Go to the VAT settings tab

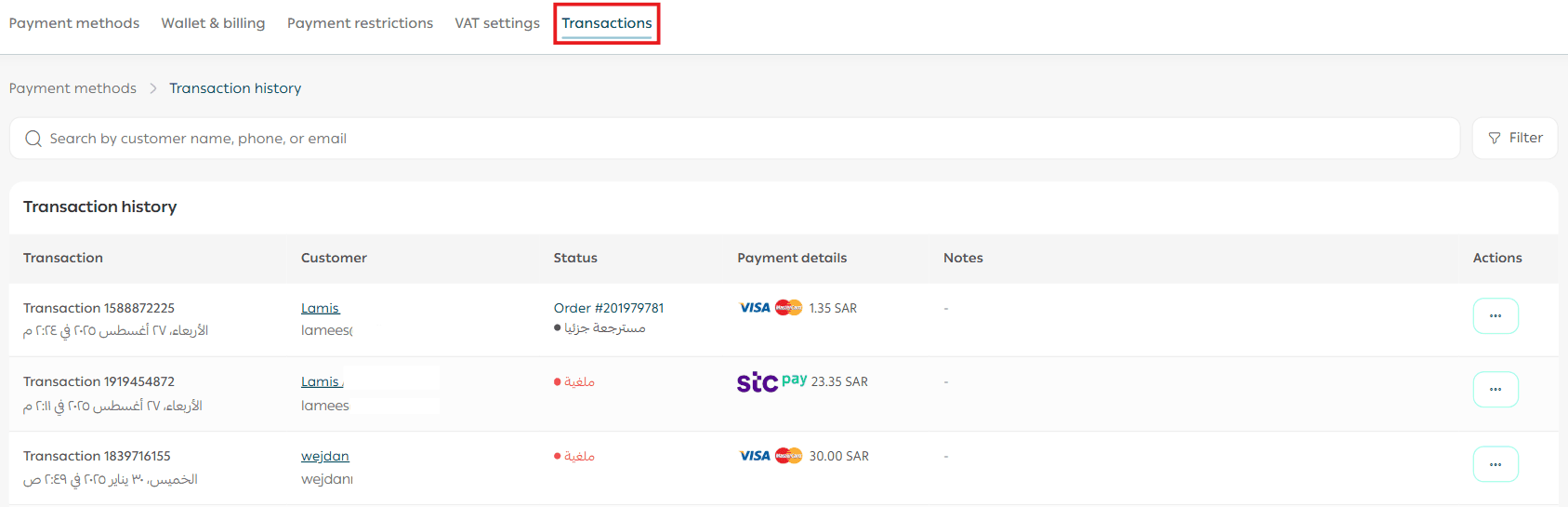tap(497, 23)
